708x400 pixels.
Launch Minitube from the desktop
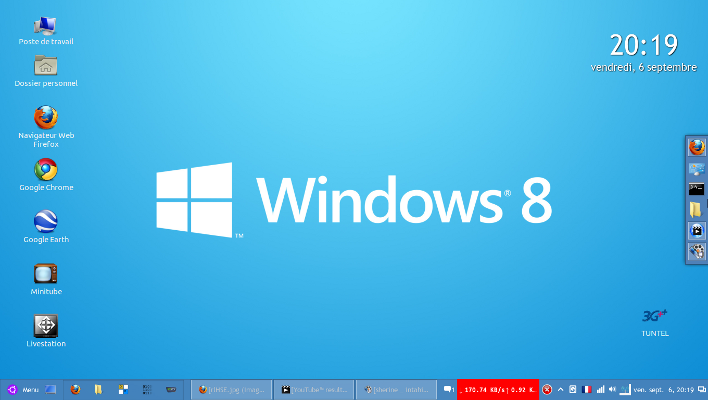click(x=45, y=274)
